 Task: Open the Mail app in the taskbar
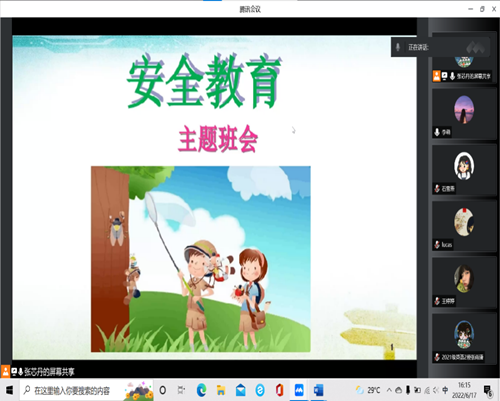(x=240, y=390)
